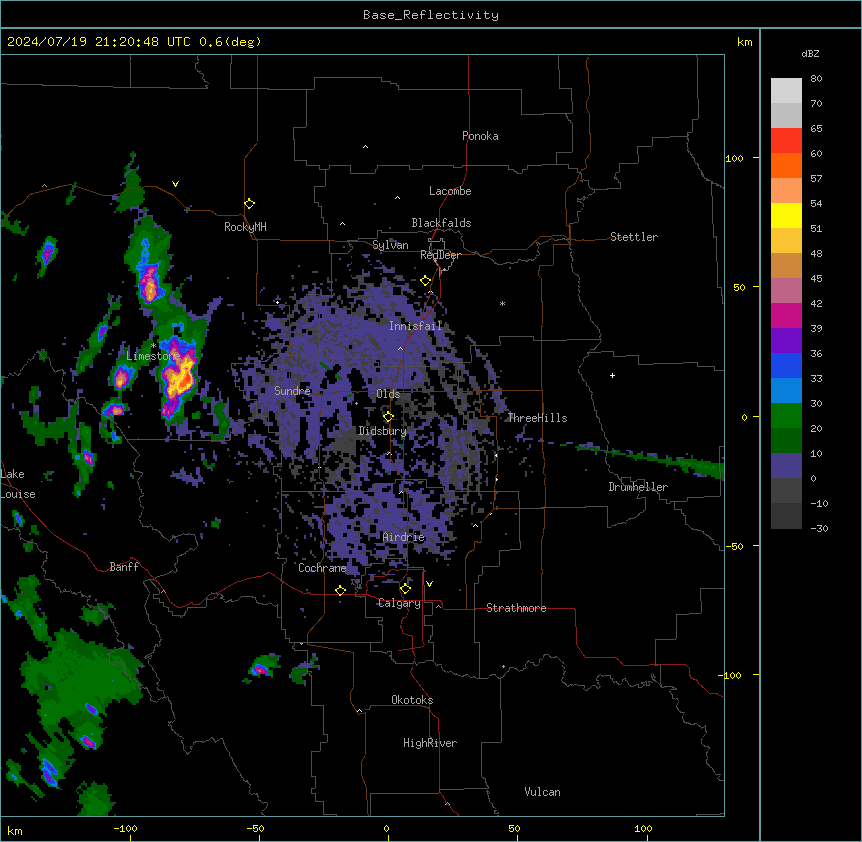
Task: Click the Banff town label
Action: pyautogui.click(x=124, y=567)
